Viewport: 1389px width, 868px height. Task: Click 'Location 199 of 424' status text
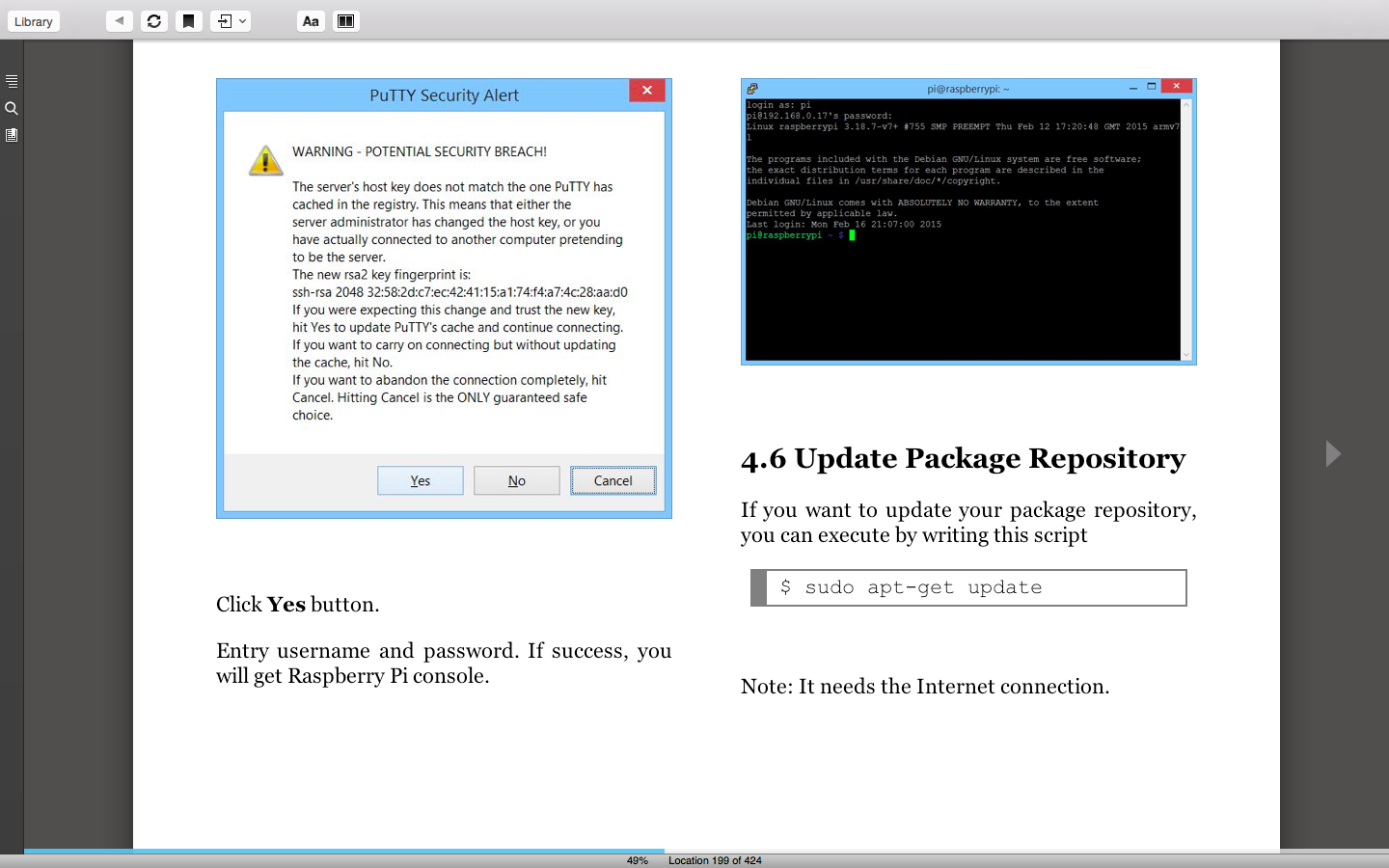[x=715, y=860]
